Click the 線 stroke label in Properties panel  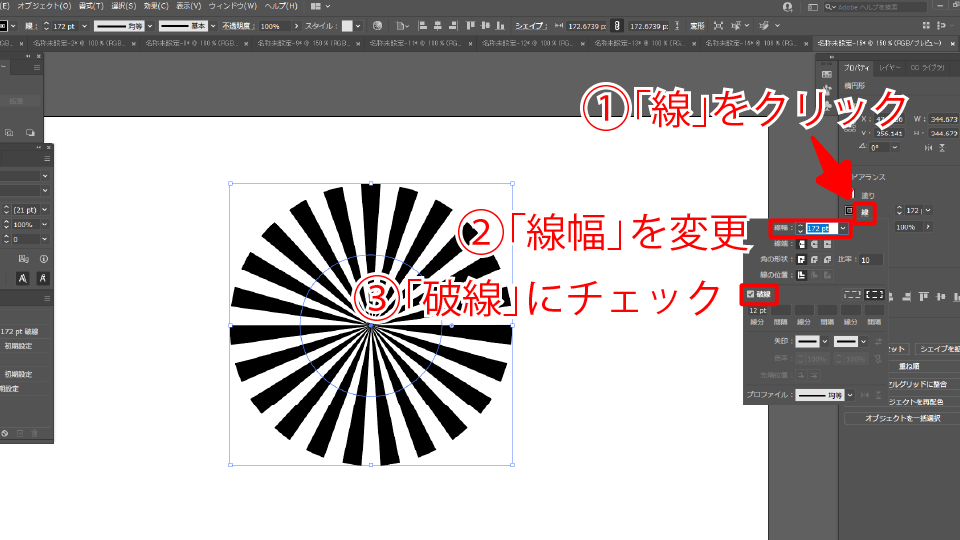pyautogui.click(x=864, y=212)
